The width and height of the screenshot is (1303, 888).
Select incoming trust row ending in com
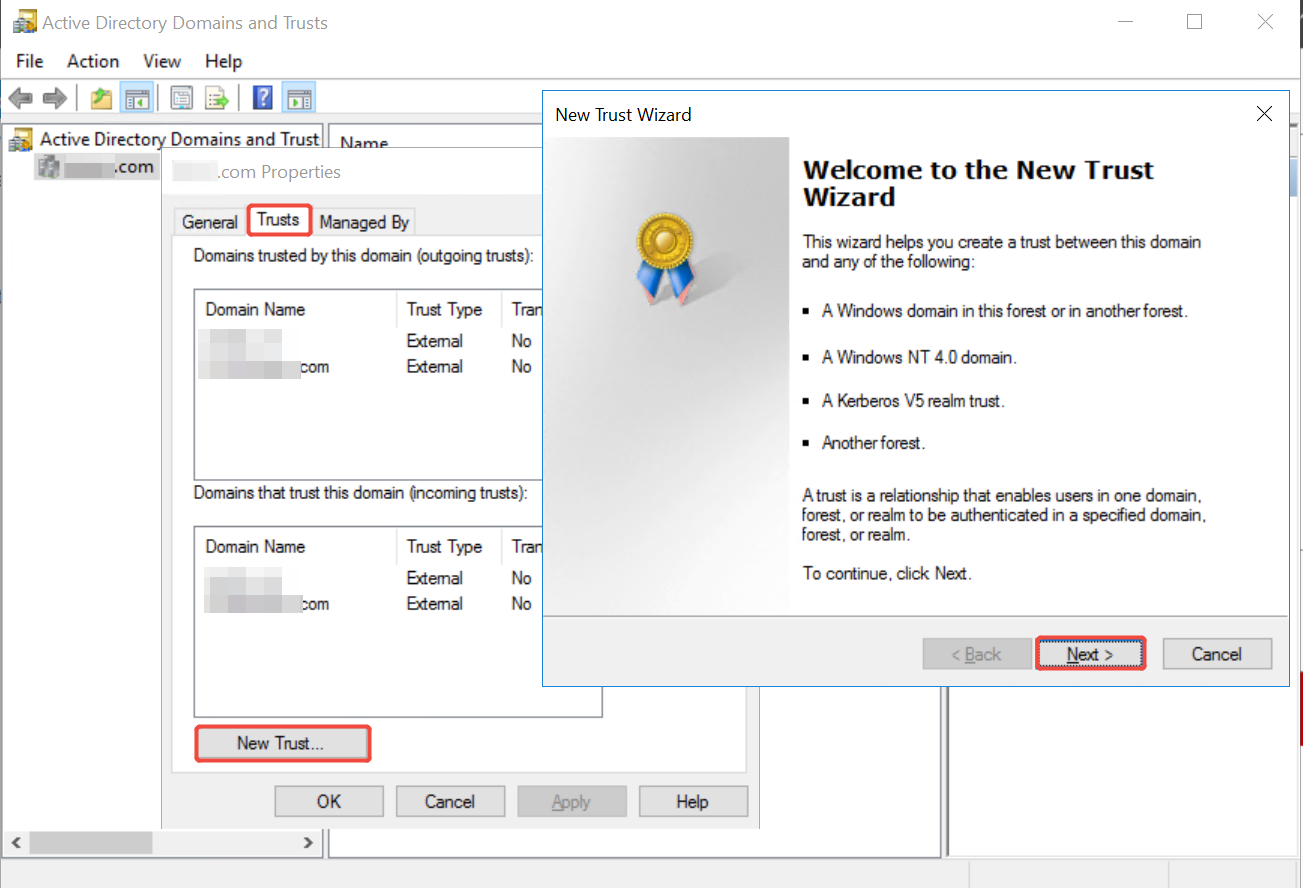(368, 604)
